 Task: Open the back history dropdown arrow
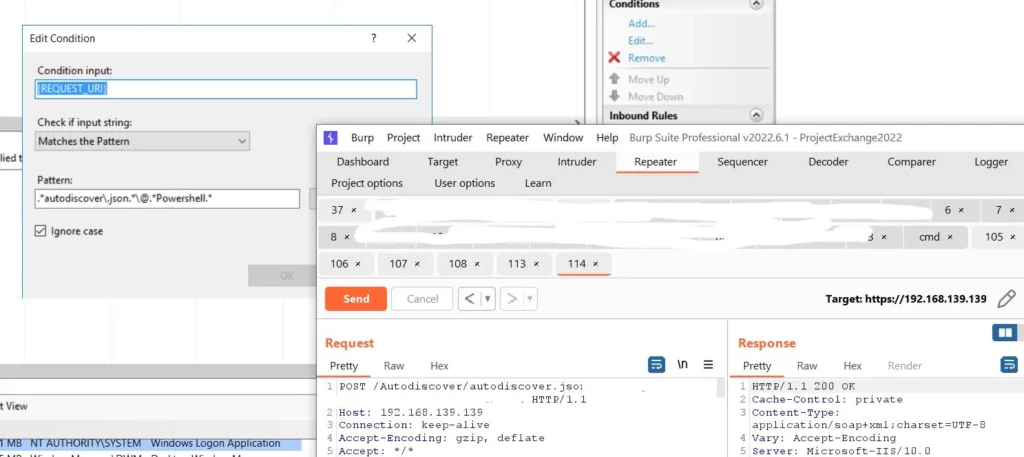[x=487, y=299]
